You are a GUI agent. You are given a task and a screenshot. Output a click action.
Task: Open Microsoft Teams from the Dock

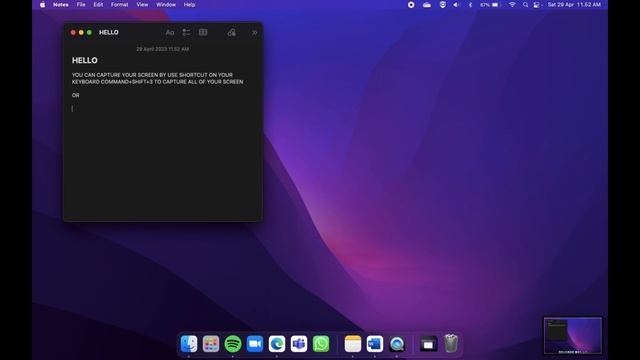pyautogui.click(x=299, y=344)
